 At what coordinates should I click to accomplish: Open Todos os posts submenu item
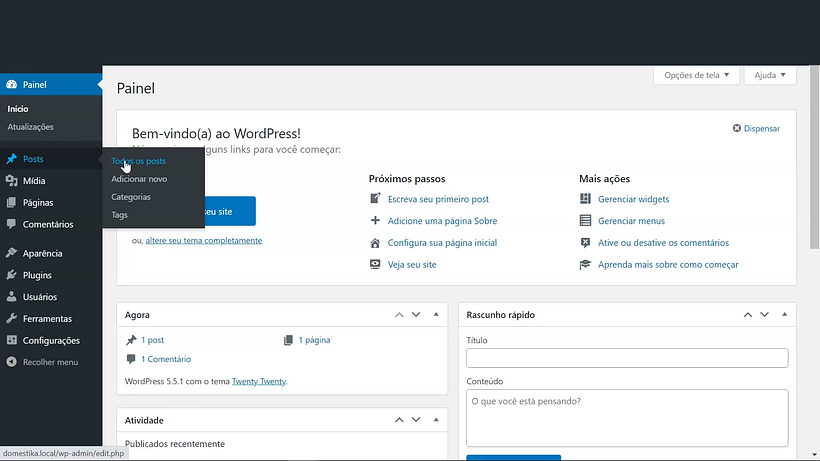pos(138,161)
